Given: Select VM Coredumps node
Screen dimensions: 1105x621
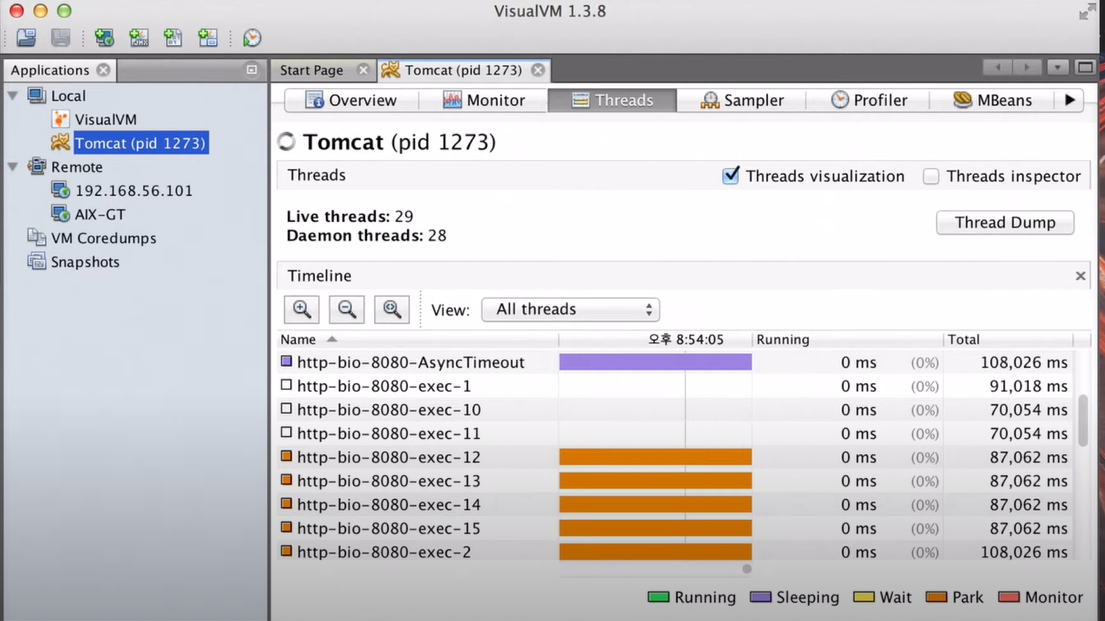Looking at the screenshot, I should click(x=104, y=238).
